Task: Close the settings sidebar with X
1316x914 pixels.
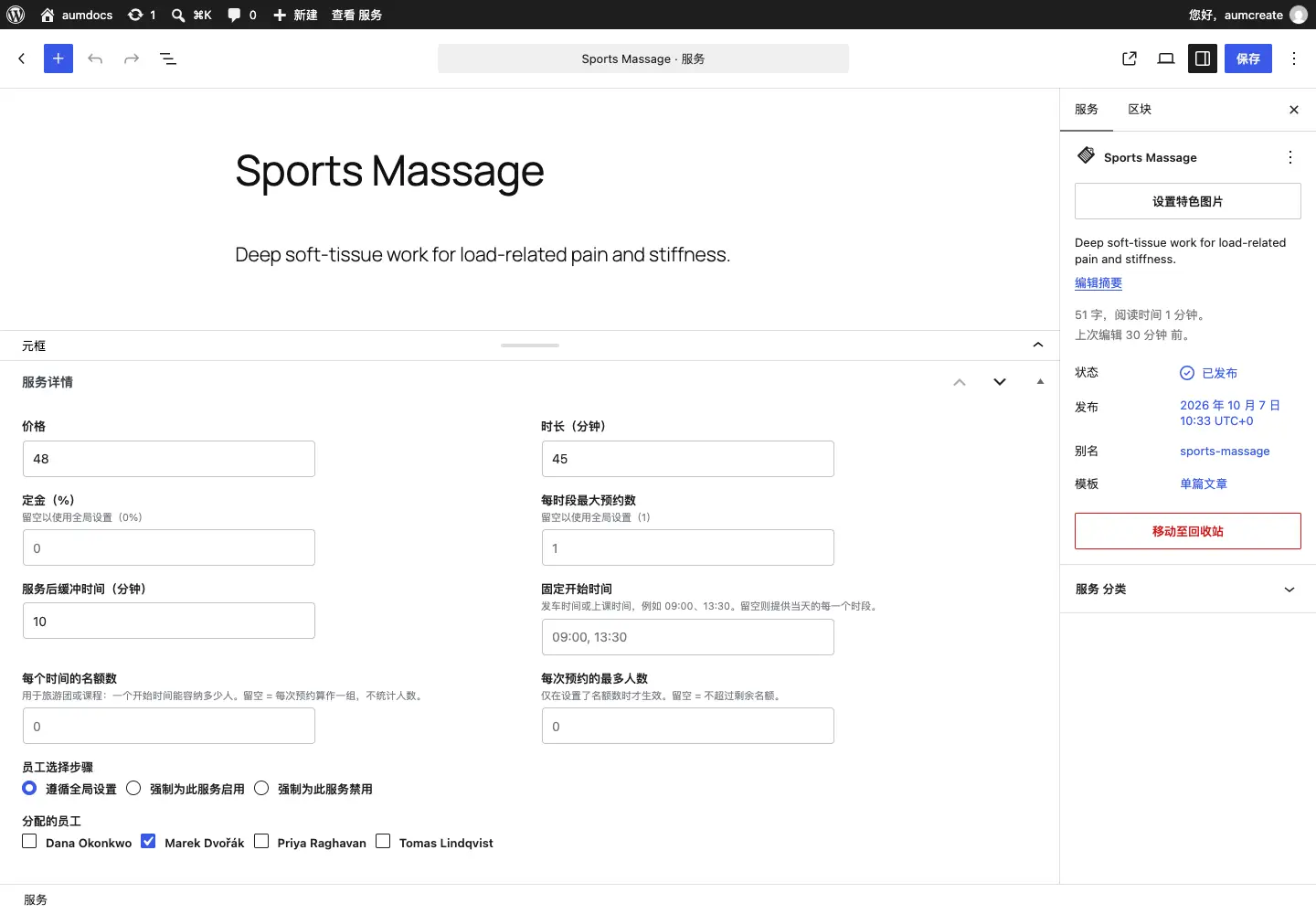Action: [1294, 110]
